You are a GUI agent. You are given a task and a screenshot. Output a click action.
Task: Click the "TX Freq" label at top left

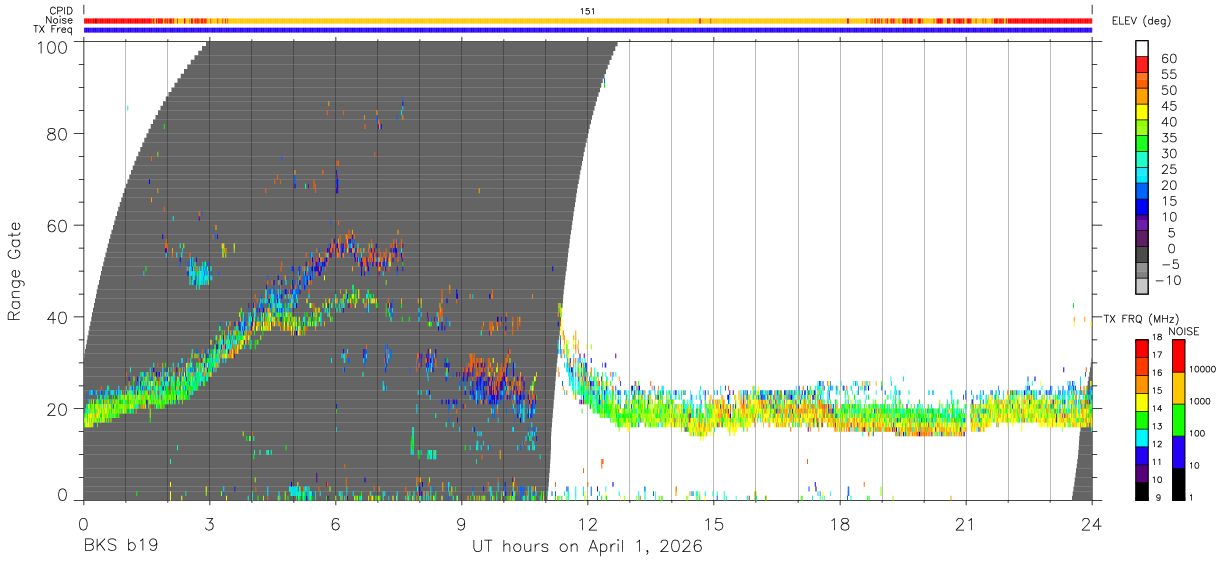pos(54,30)
